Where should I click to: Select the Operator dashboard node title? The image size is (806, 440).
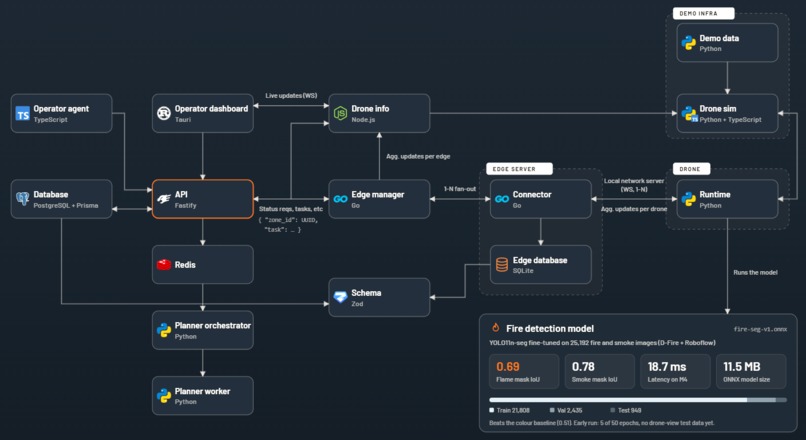pyautogui.click(x=211, y=109)
